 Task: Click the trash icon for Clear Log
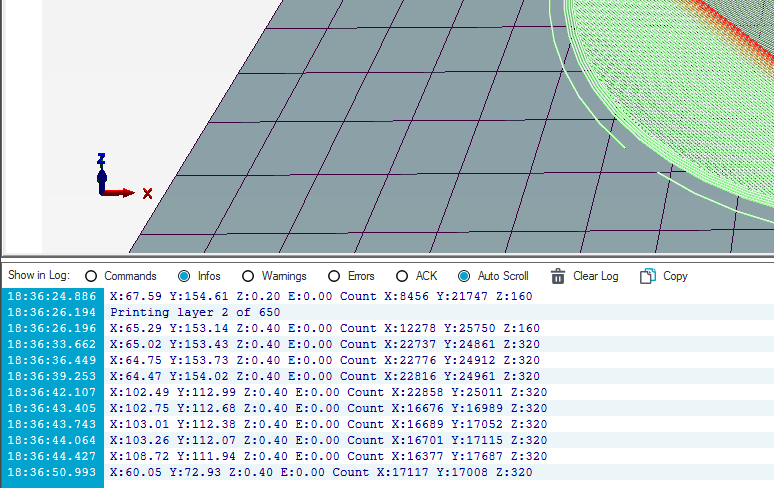pyautogui.click(x=558, y=276)
